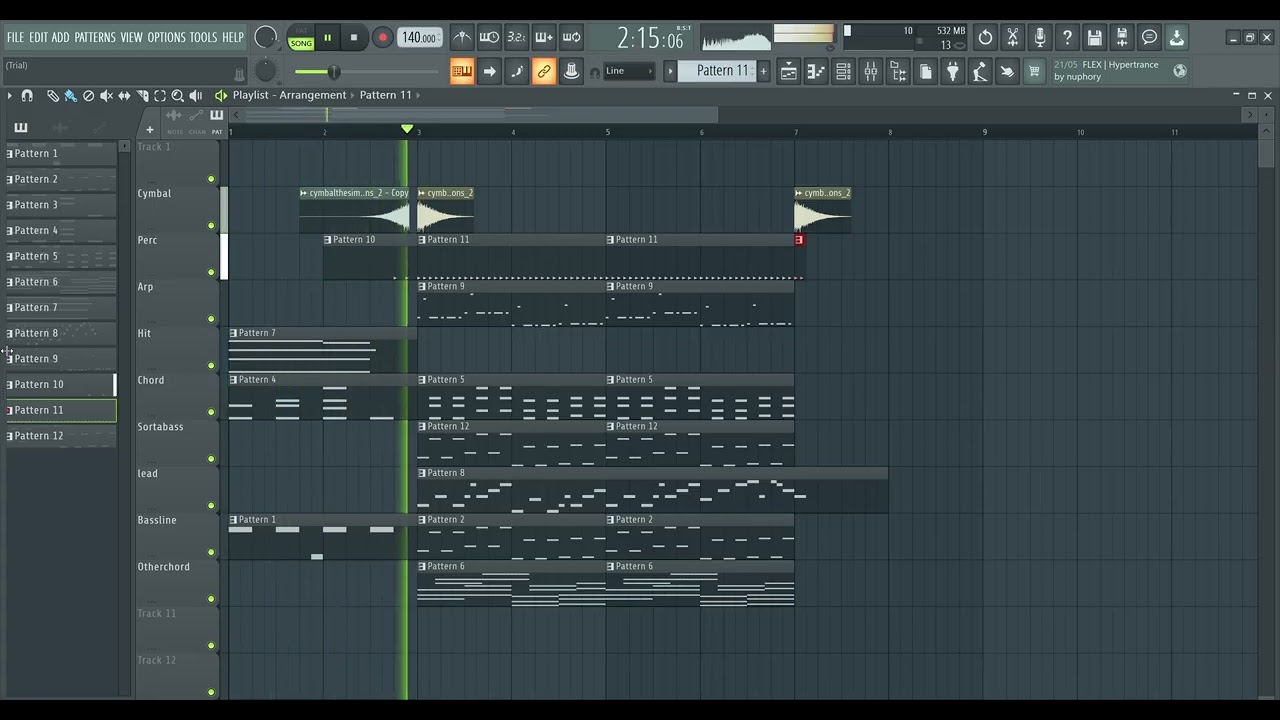Open the Piano roll view icon
1280x720 pixels.
816,71
